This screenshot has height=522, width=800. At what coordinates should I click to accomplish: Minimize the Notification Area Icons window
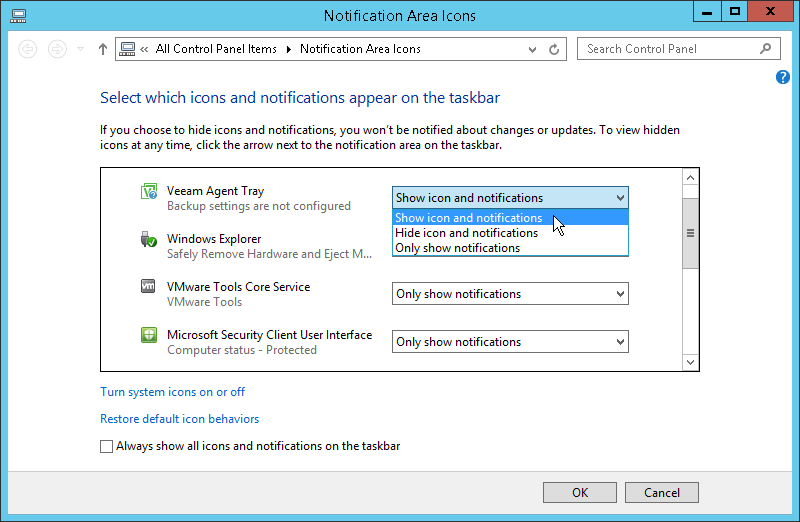(x=707, y=11)
